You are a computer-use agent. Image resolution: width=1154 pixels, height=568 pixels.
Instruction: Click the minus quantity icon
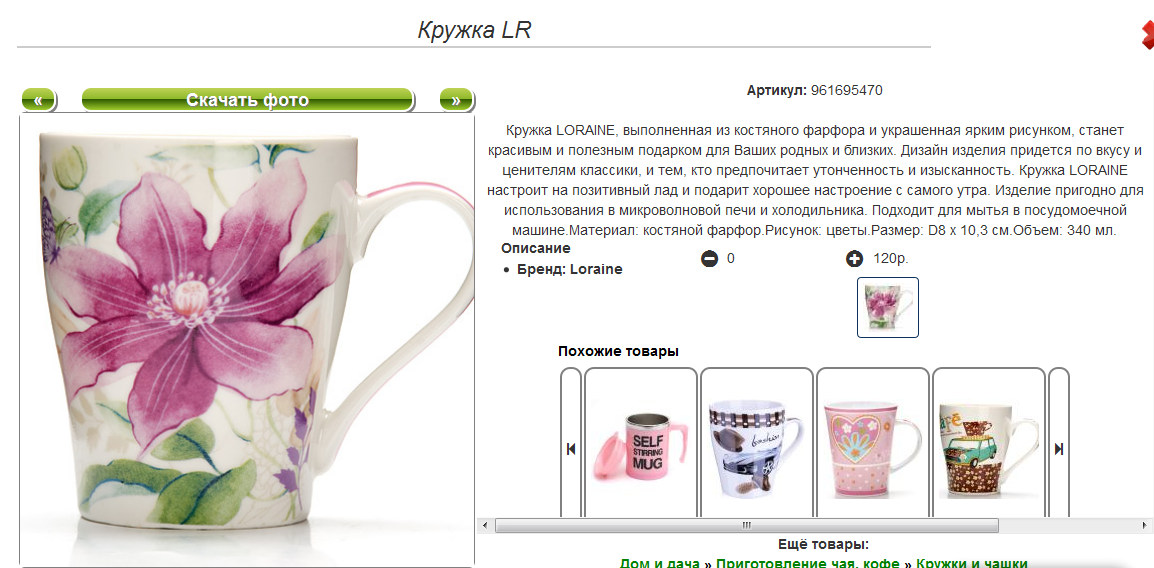[x=709, y=259]
